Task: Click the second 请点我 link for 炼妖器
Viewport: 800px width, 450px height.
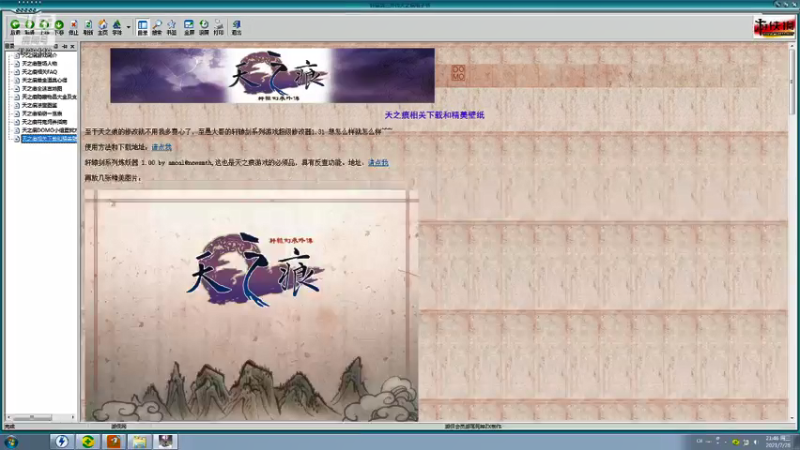Action: tap(378, 162)
